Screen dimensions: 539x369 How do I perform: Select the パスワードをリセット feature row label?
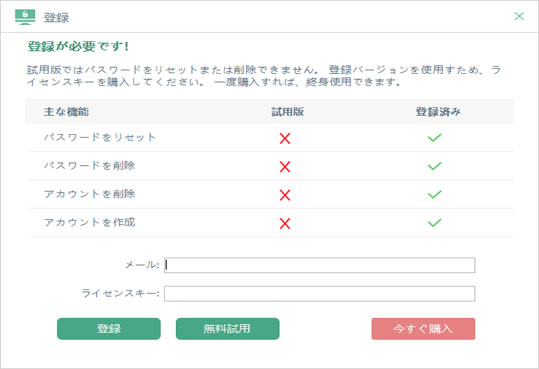[x=100, y=137]
